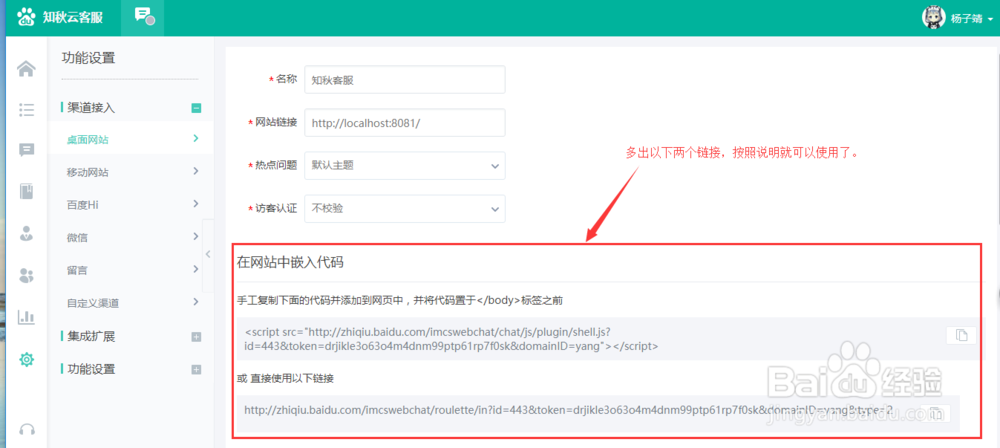Click the 在网站中嵌入代码 heading
The image size is (1000, 448).
click(291, 262)
